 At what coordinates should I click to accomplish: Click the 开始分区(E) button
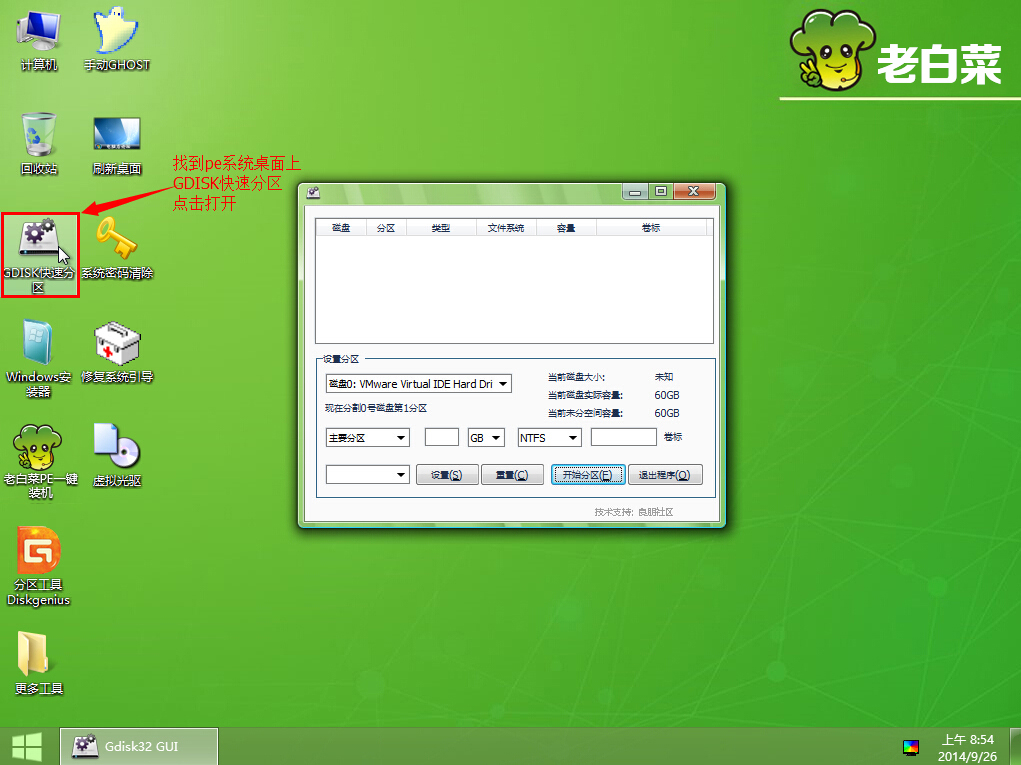click(x=588, y=475)
